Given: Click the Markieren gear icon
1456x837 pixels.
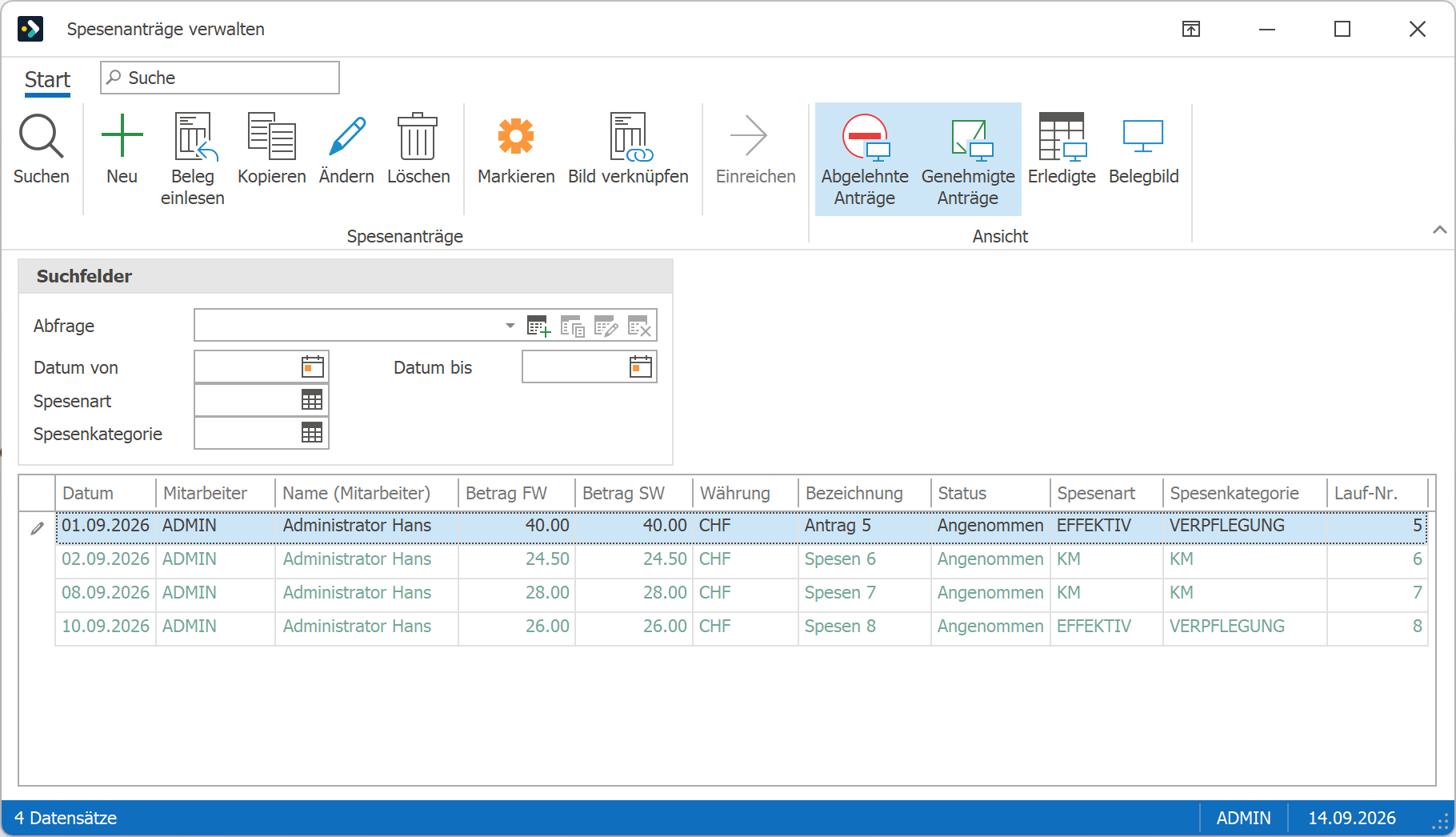Looking at the screenshot, I should 516,136.
